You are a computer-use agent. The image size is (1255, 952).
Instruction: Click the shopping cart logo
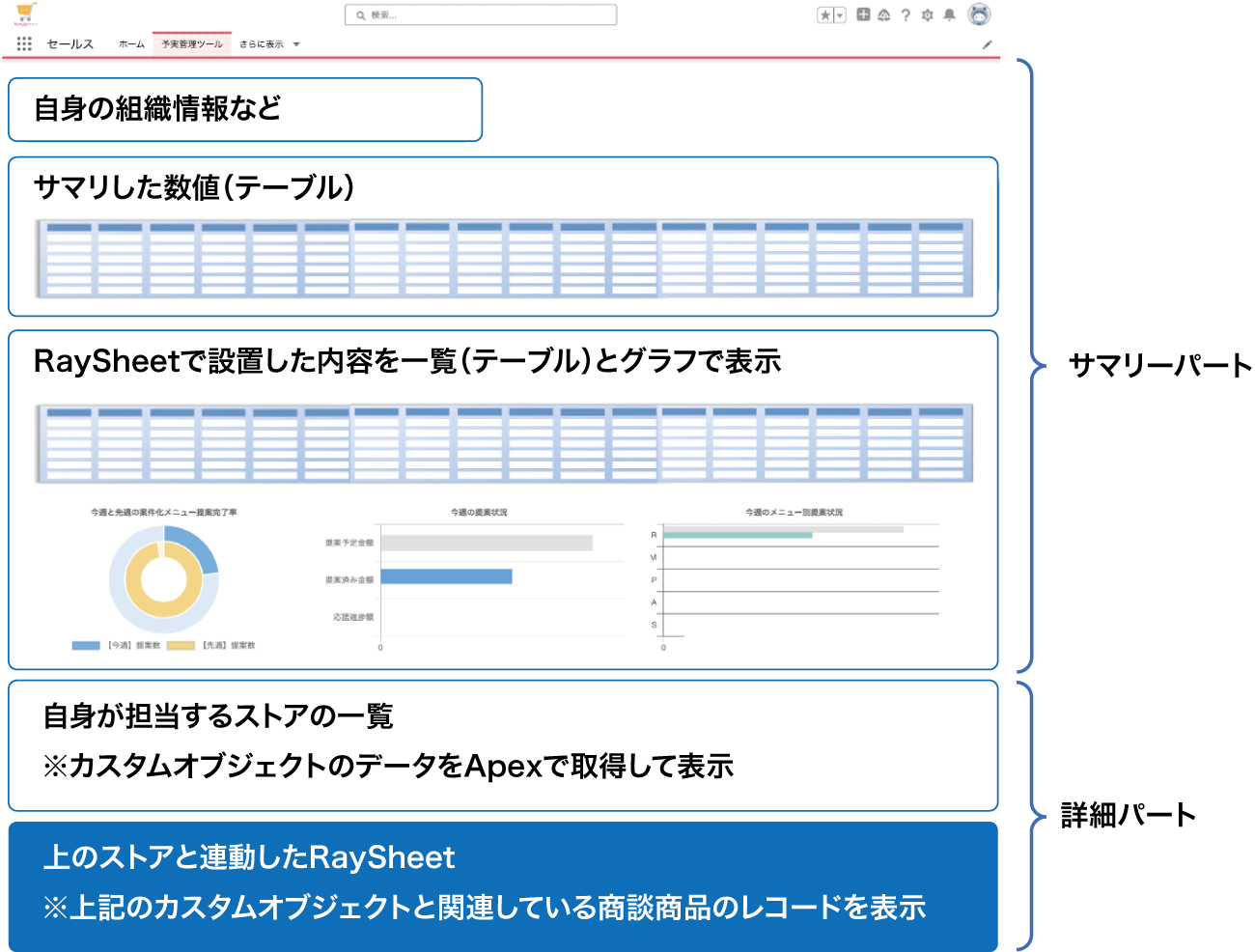[26, 14]
